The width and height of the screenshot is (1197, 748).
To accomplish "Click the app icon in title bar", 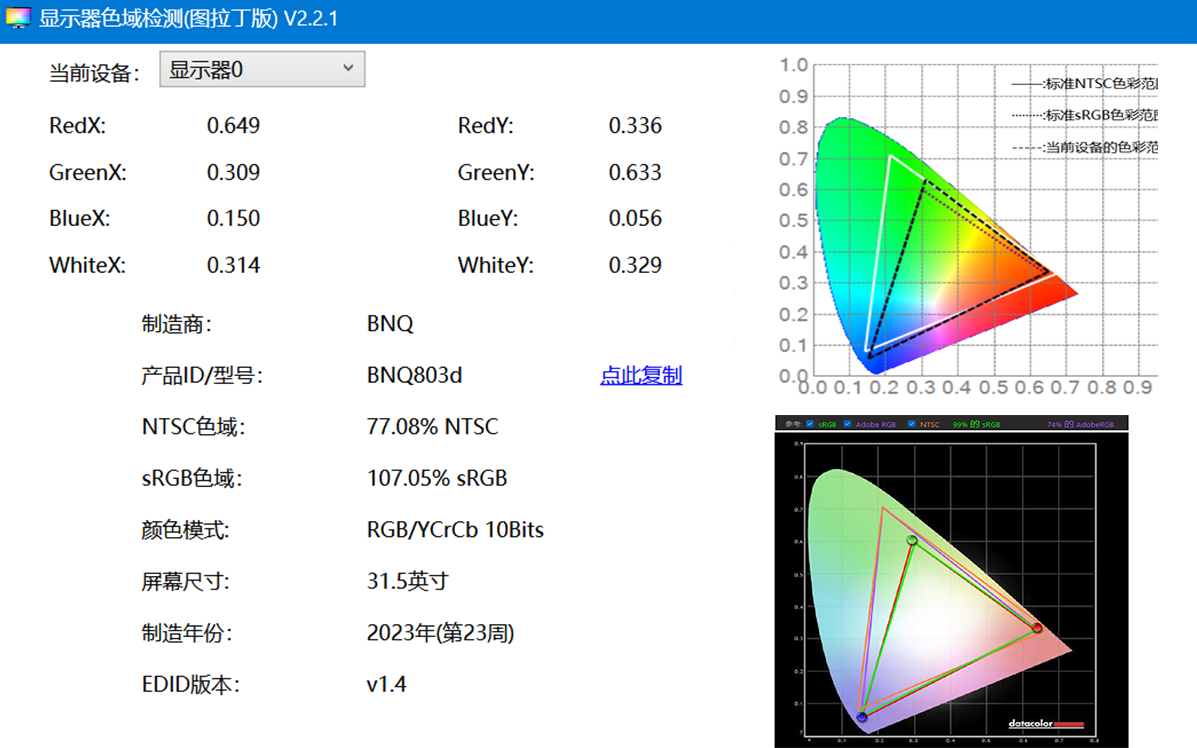I will (x=18, y=19).
